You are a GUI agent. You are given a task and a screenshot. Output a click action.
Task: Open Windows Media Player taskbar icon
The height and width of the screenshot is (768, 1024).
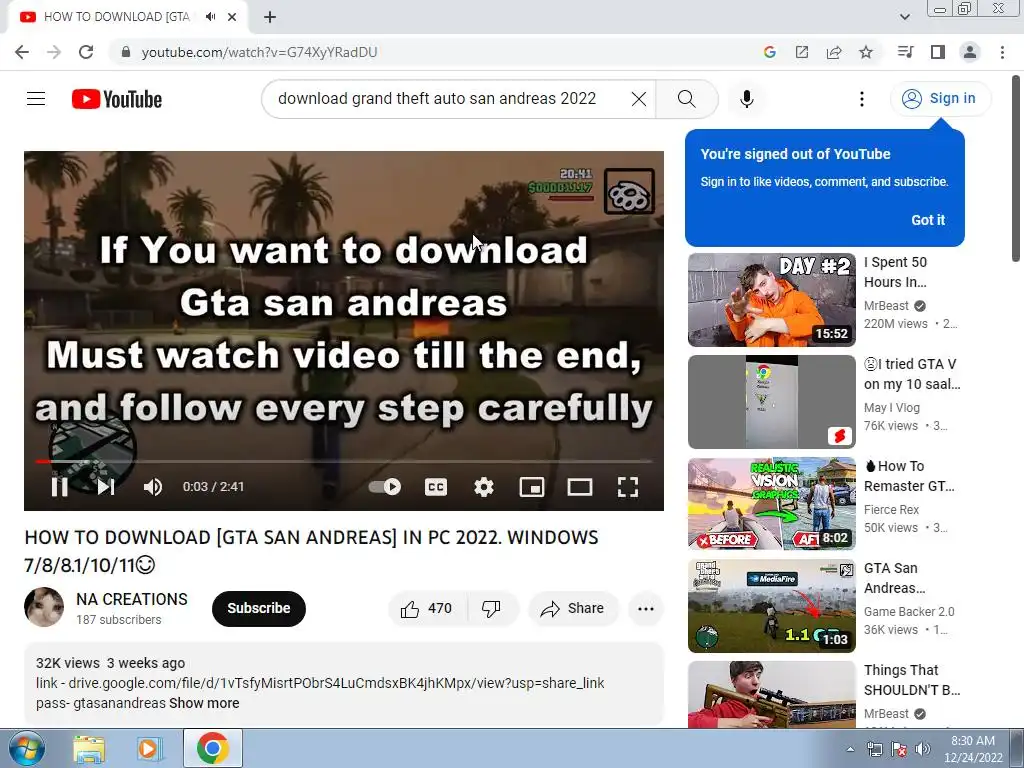[x=149, y=749]
